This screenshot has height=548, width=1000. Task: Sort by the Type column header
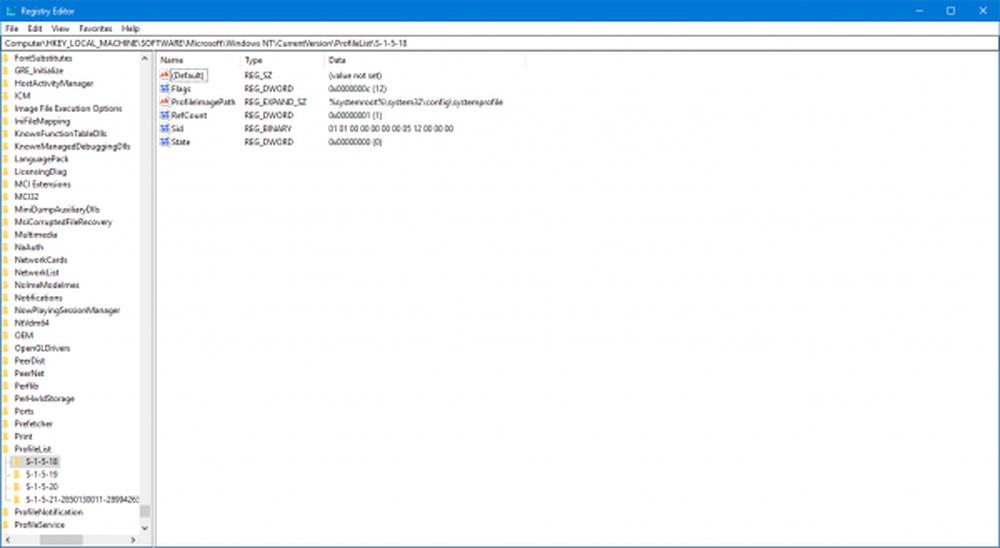tap(254, 61)
